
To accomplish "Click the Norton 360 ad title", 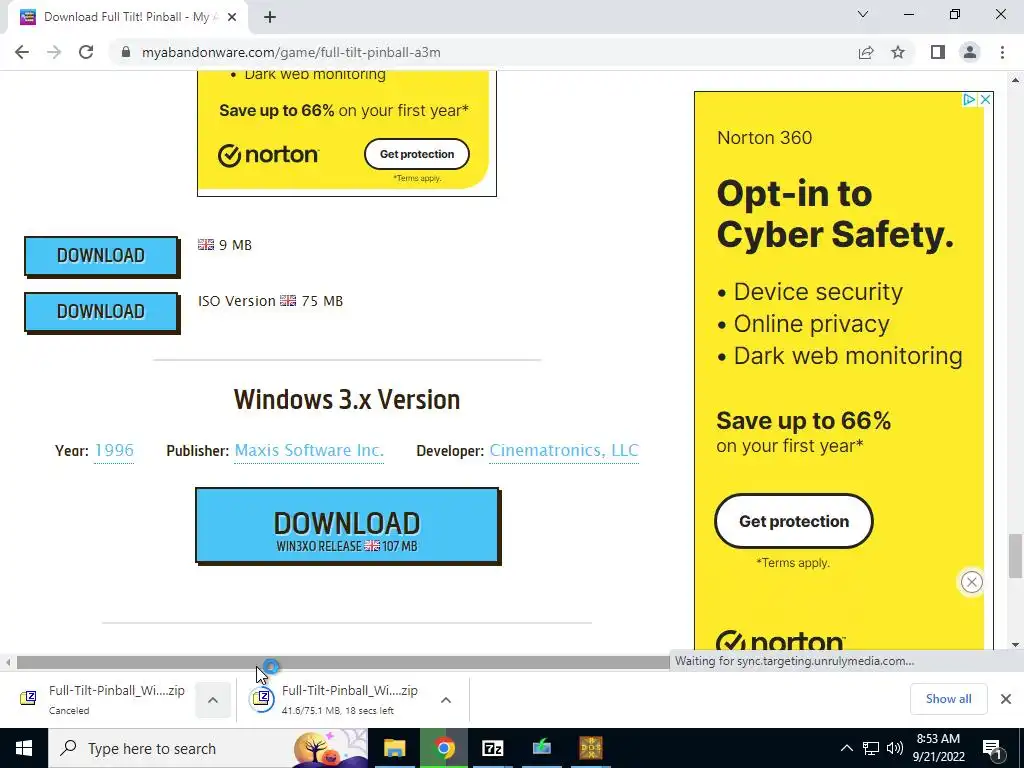I will (x=765, y=138).
